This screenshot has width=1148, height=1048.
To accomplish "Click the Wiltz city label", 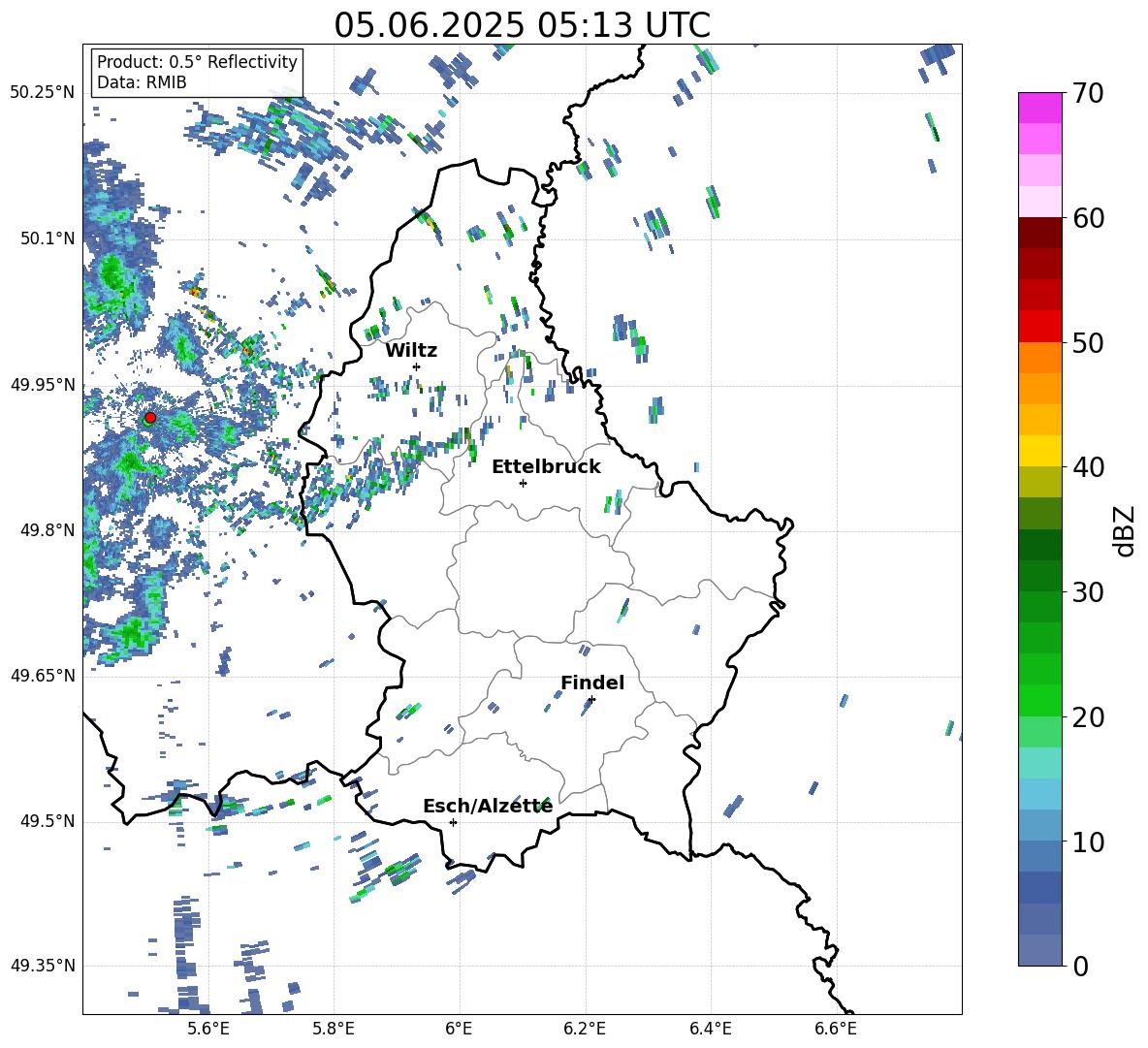I will tap(411, 351).
